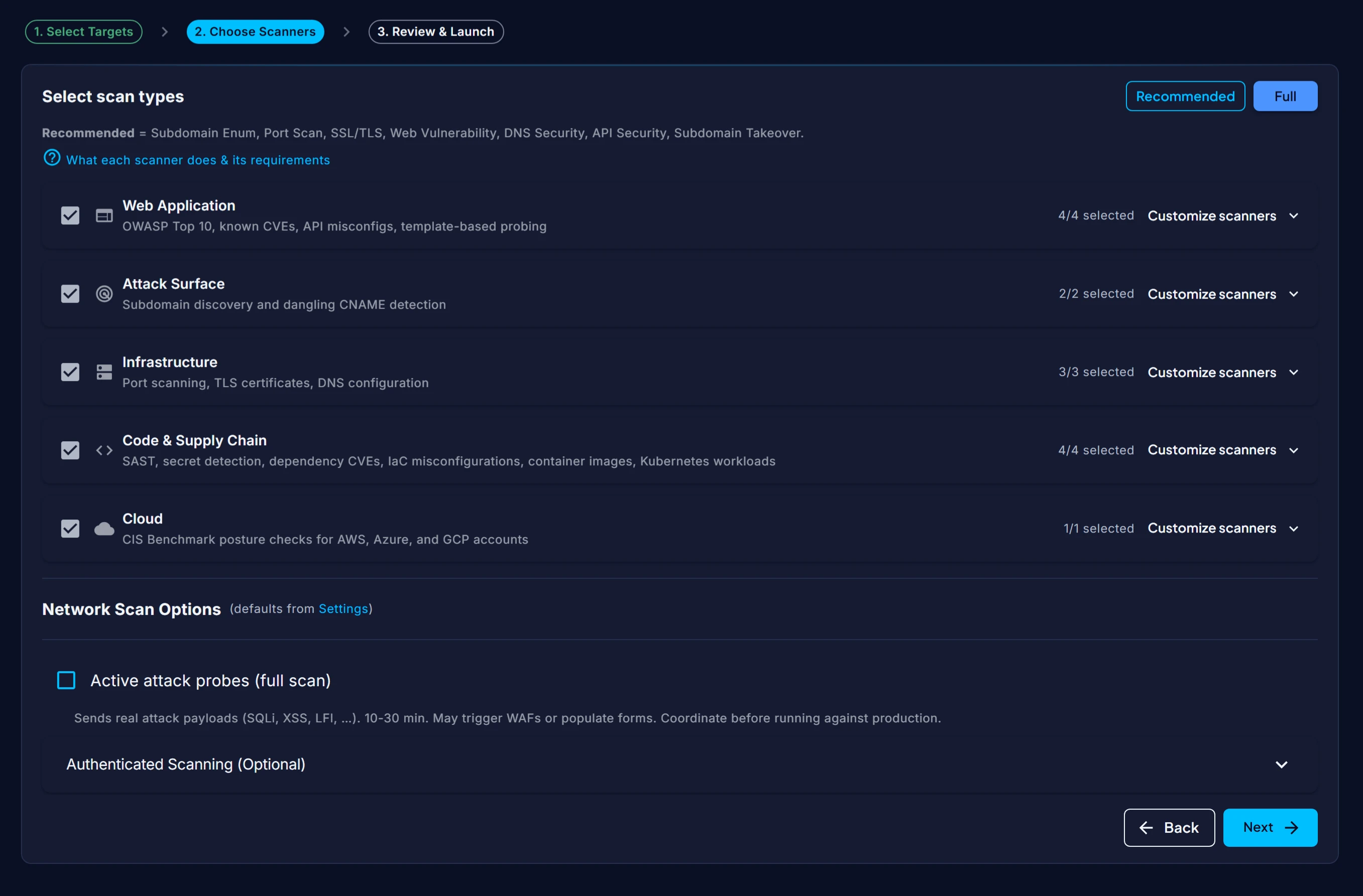Screen dimensions: 1363x896
Task: Expand Customize scanners for Code & Supply Chain
Action: coord(1223,450)
